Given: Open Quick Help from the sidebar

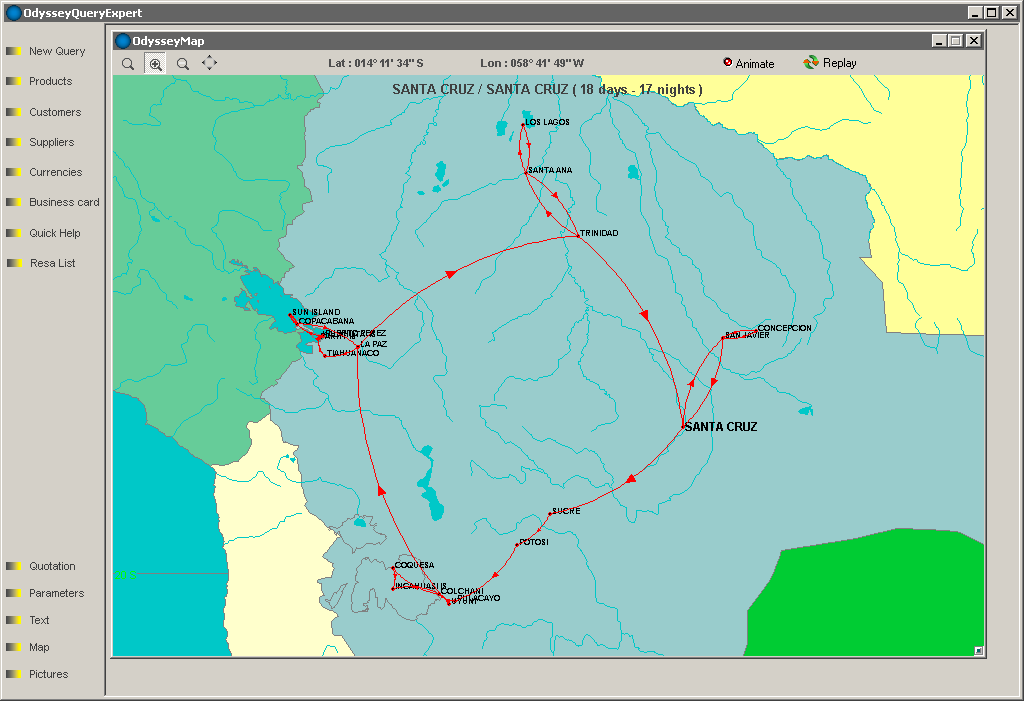Looking at the screenshot, I should point(54,233).
